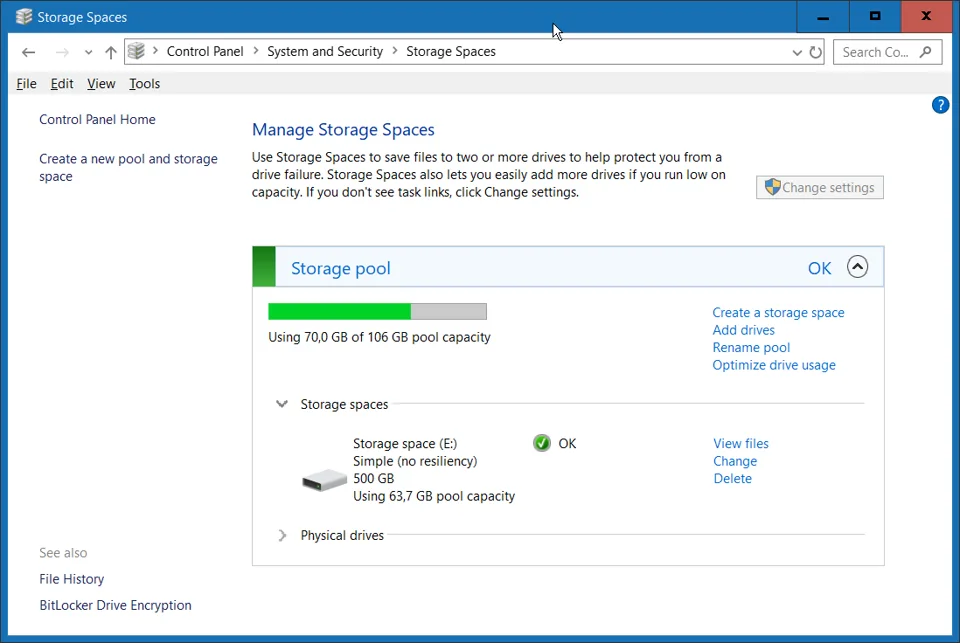The width and height of the screenshot is (960, 643).
Task: Click the search magnifier icon
Action: [x=926, y=52]
